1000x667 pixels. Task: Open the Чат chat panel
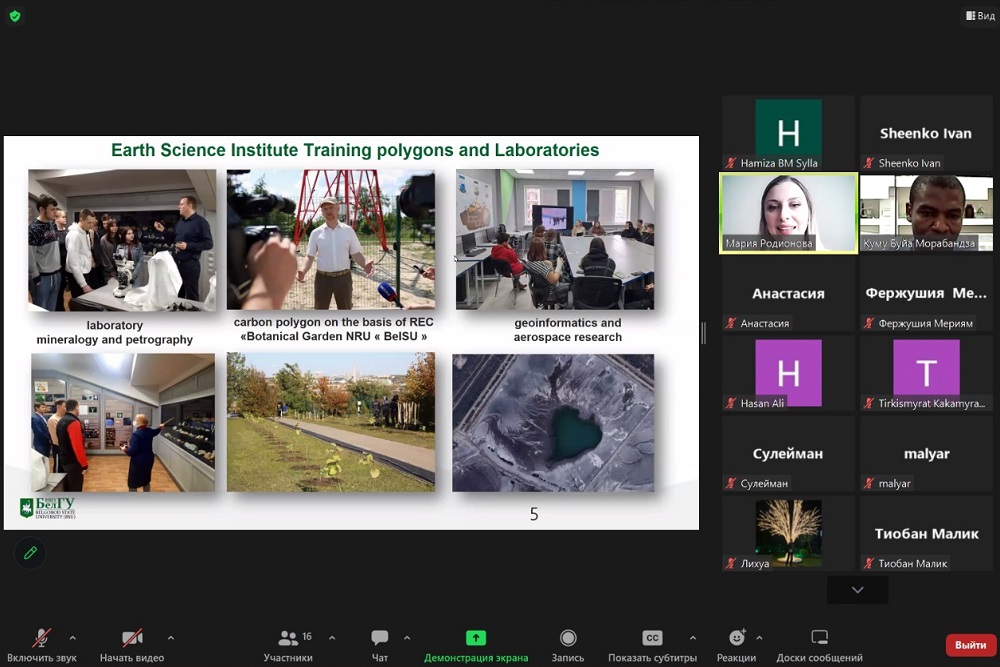click(380, 645)
